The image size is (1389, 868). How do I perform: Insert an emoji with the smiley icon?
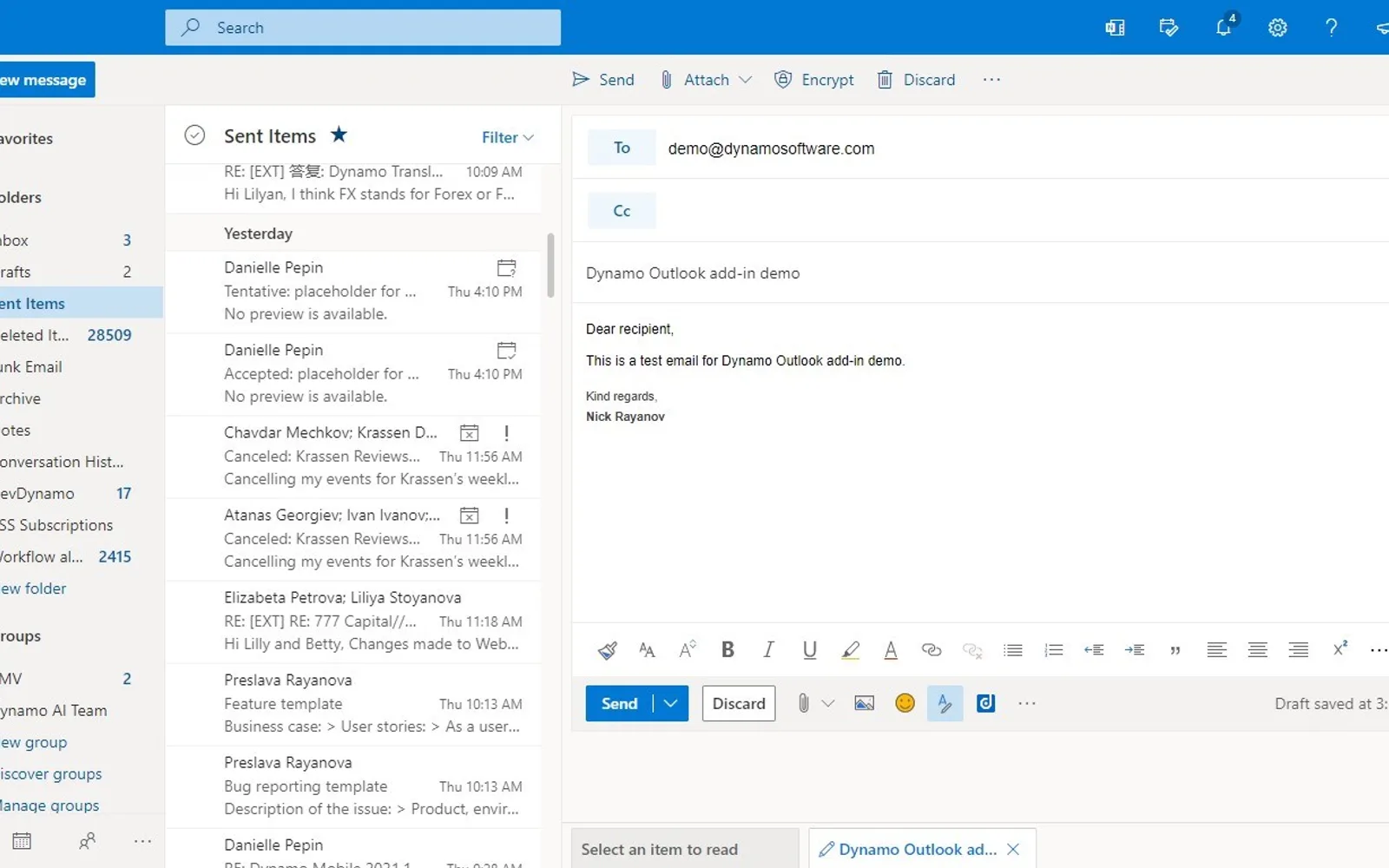[905, 703]
